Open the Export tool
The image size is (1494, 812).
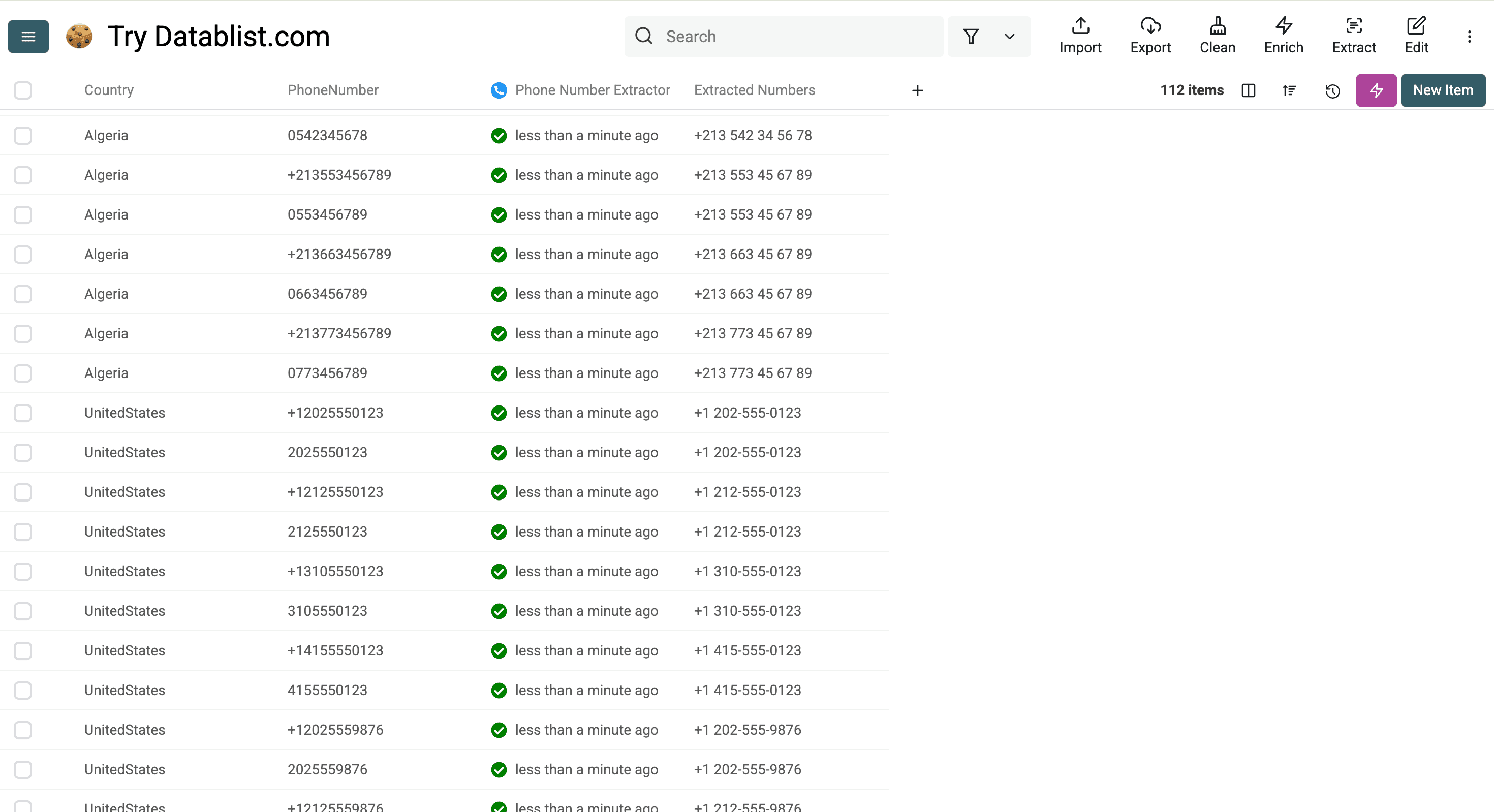tap(1150, 36)
